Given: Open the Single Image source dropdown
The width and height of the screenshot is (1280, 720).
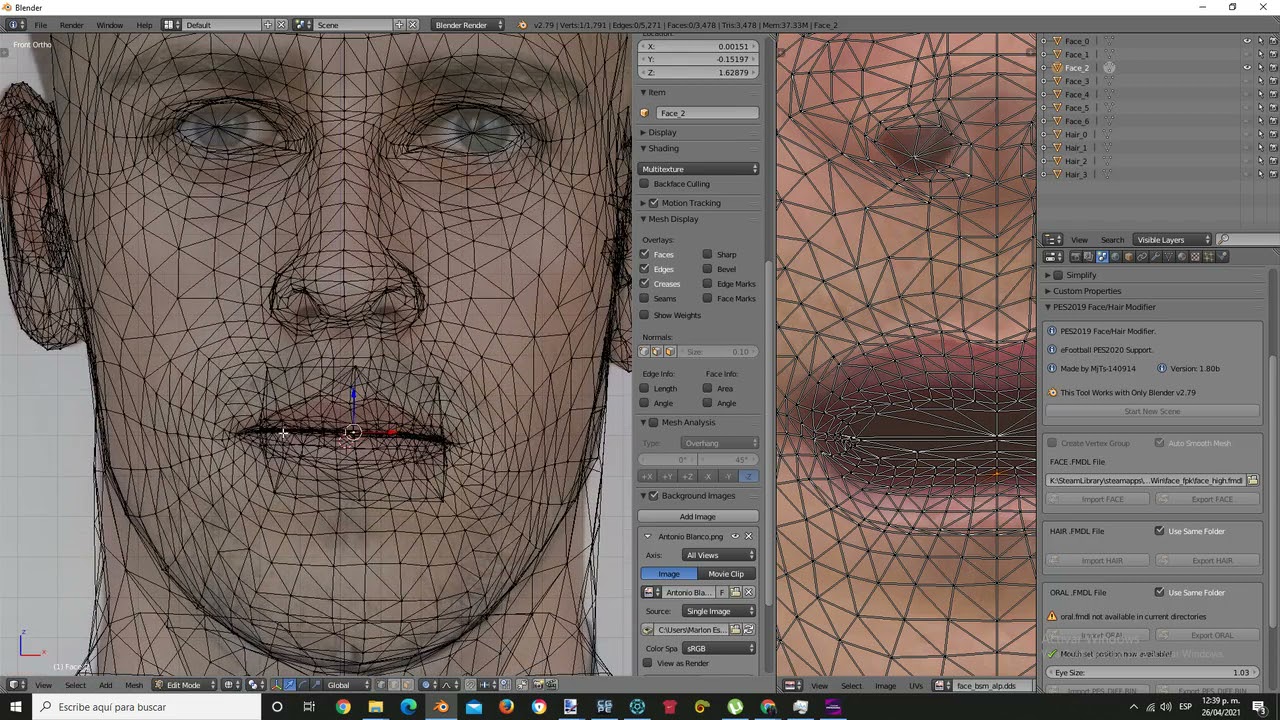Looking at the screenshot, I should pyautogui.click(x=719, y=611).
